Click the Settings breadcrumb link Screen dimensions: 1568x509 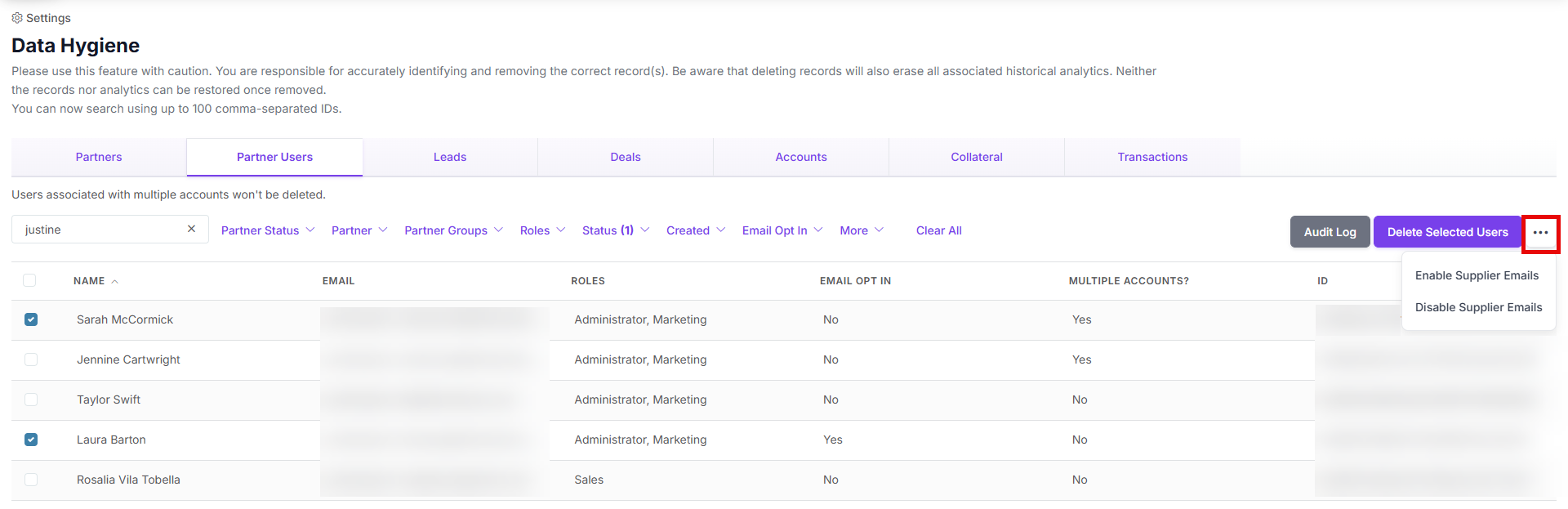48,18
